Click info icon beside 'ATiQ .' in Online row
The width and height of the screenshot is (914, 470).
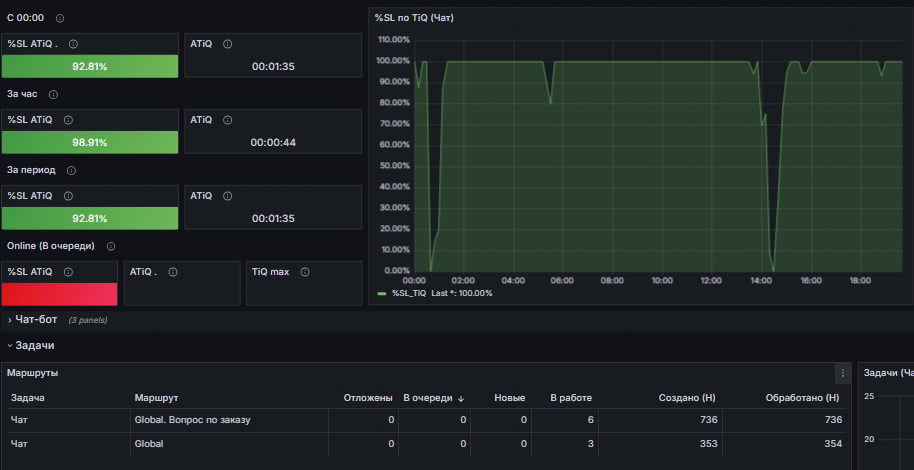coord(173,272)
